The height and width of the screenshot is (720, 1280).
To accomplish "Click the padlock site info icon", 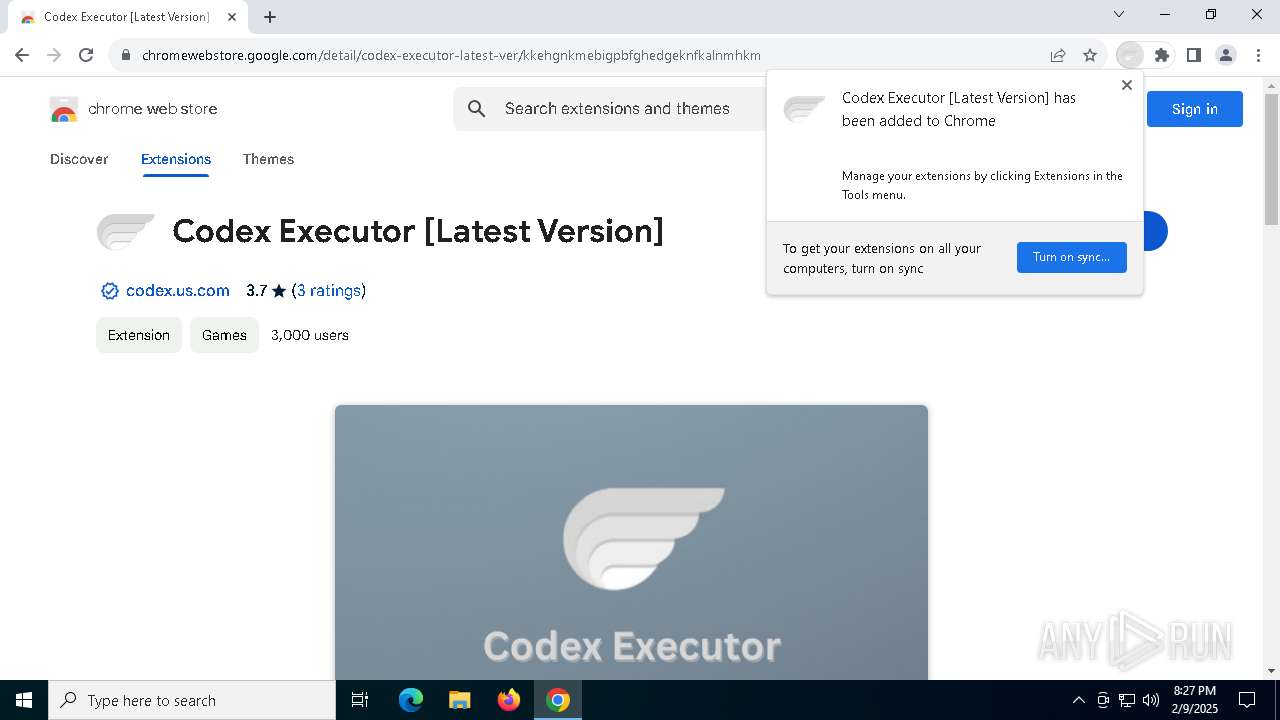I will [x=125, y=56].
